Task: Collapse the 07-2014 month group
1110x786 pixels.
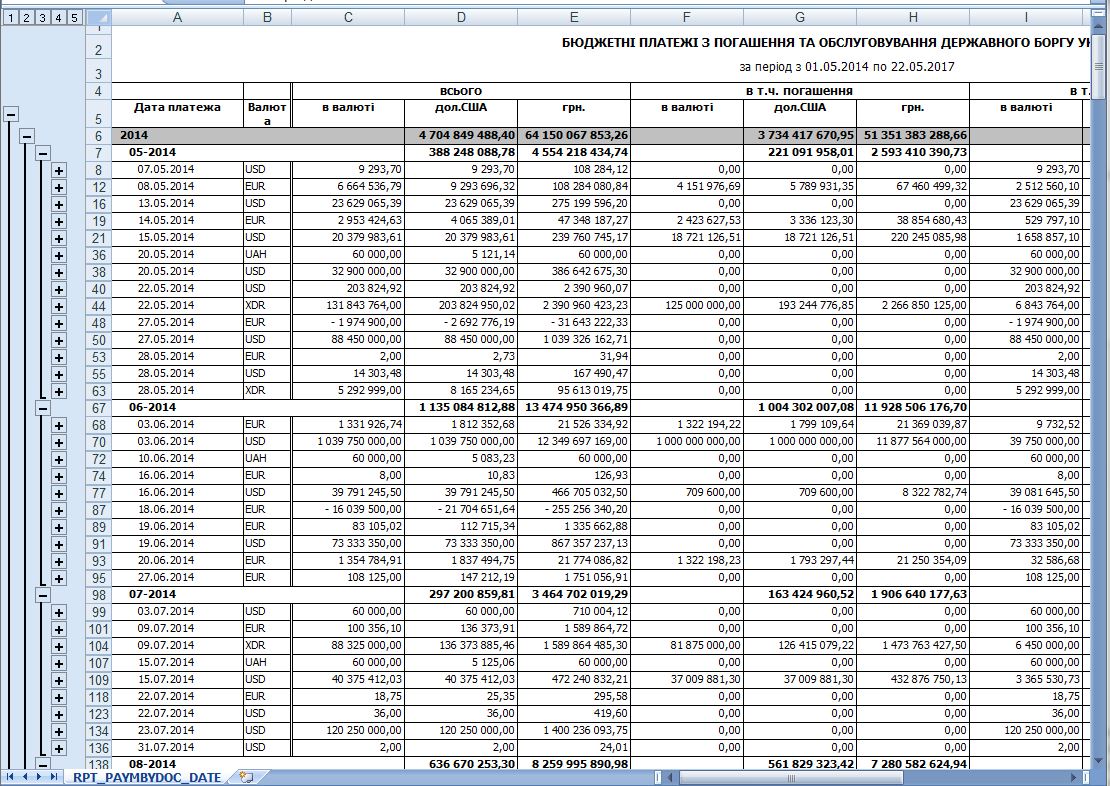Action: (x=43, y=594)
